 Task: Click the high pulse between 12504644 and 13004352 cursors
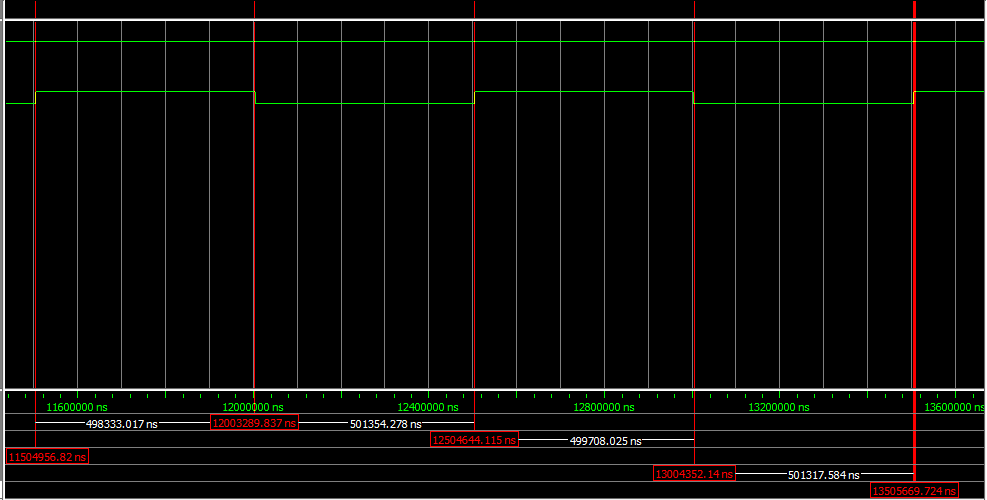[x=584, y=92]
